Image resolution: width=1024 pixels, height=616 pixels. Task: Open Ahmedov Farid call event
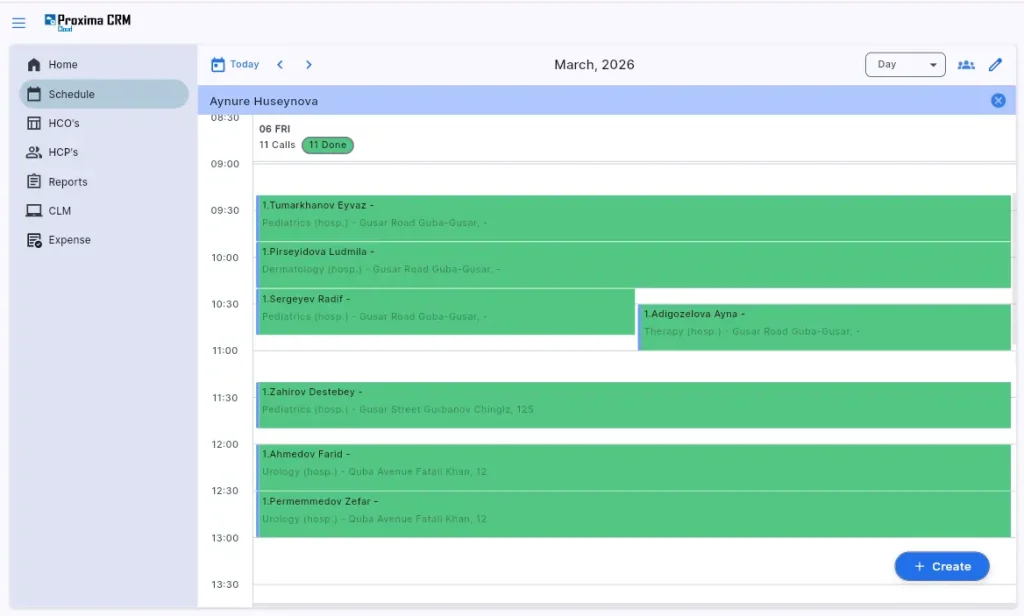point(633,468)
